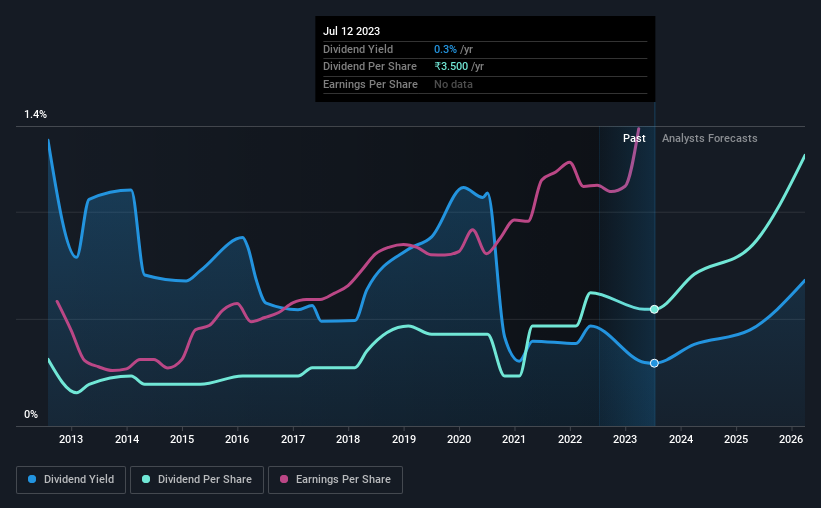Click the ₹3.500 Dividend Per Share value
821x508 pixels.
(451, 67)
